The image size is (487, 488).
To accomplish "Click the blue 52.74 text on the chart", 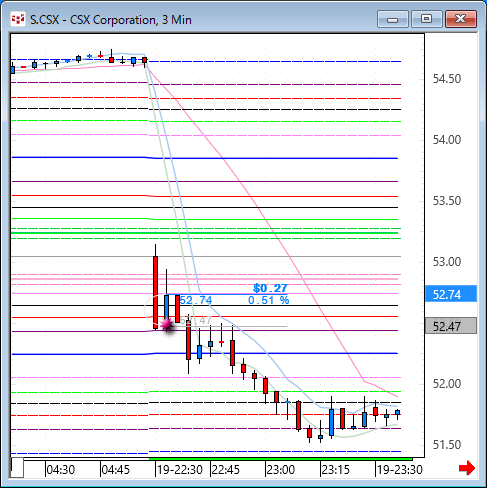I will coord(196,300).
